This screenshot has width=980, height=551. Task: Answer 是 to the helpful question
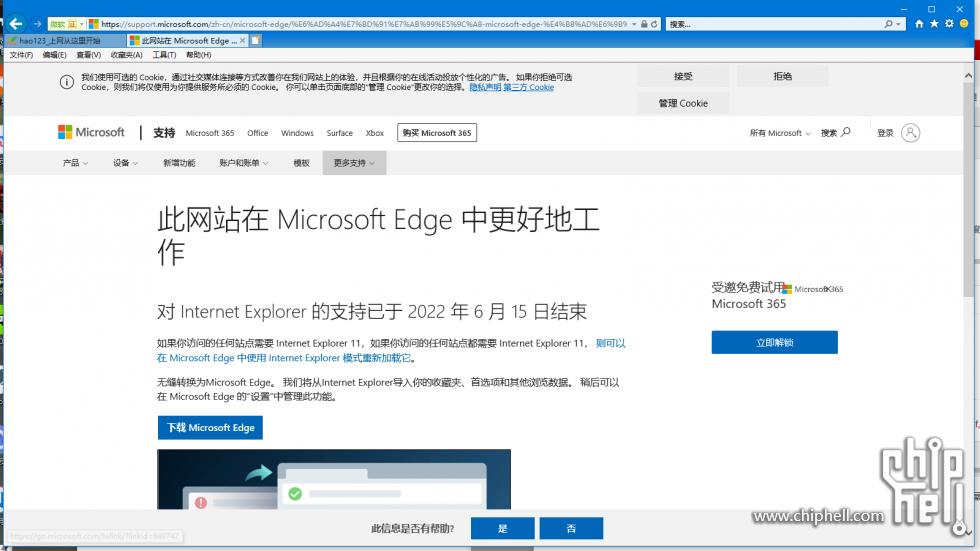tap(502, 529)
